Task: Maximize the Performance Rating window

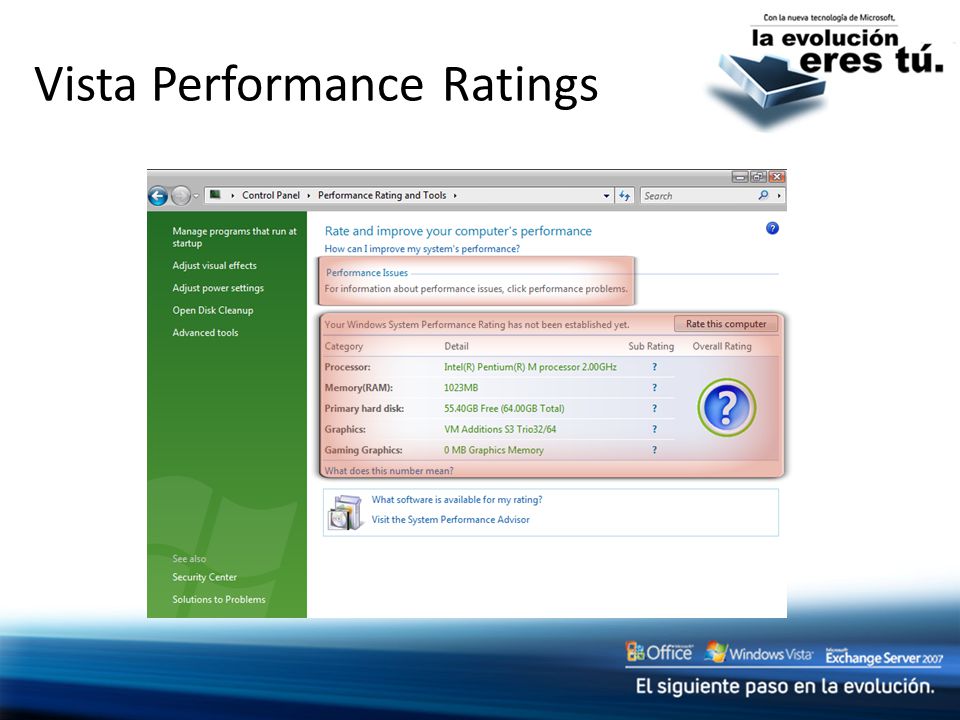Action: (x=759, y=177)
